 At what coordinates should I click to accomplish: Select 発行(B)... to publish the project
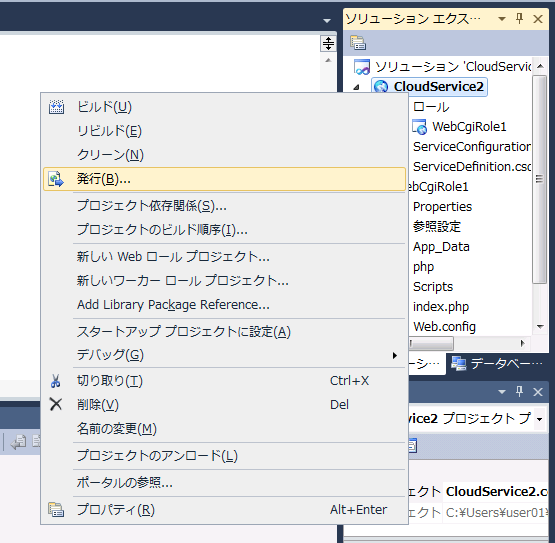(224, 179)
